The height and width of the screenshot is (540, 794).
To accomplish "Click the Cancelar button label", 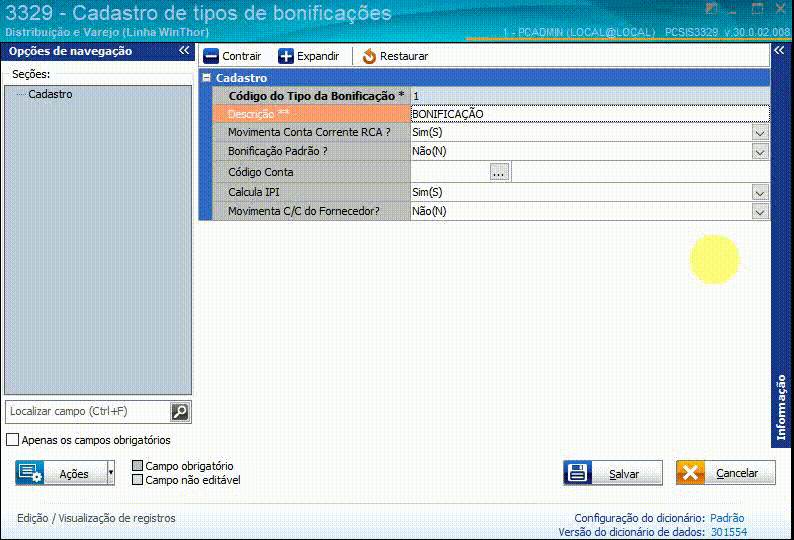I will pyautogui.click(x=737, y=473).
